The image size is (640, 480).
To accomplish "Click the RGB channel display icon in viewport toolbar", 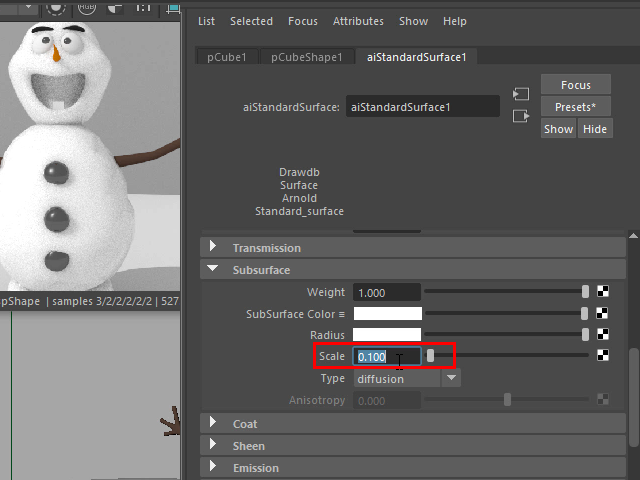I will (88, 6).
